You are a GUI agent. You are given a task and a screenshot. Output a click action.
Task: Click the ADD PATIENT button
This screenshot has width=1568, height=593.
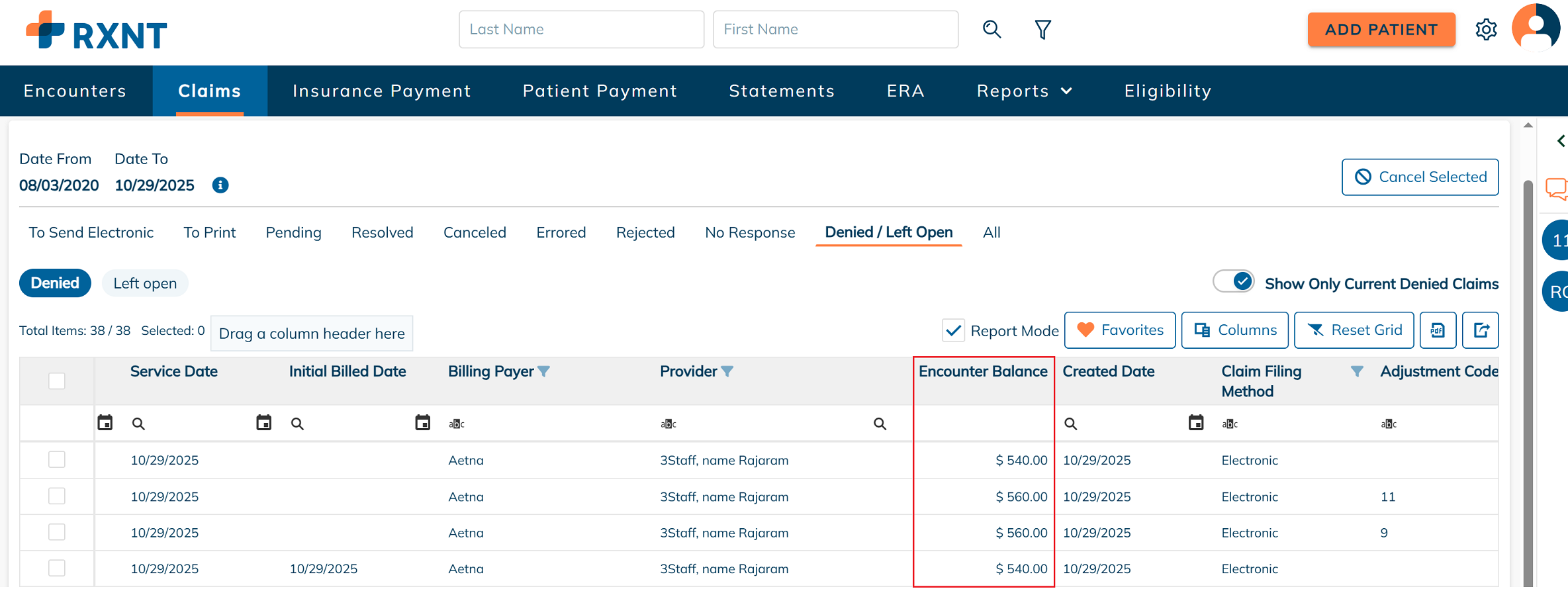tap(1381, 29)
